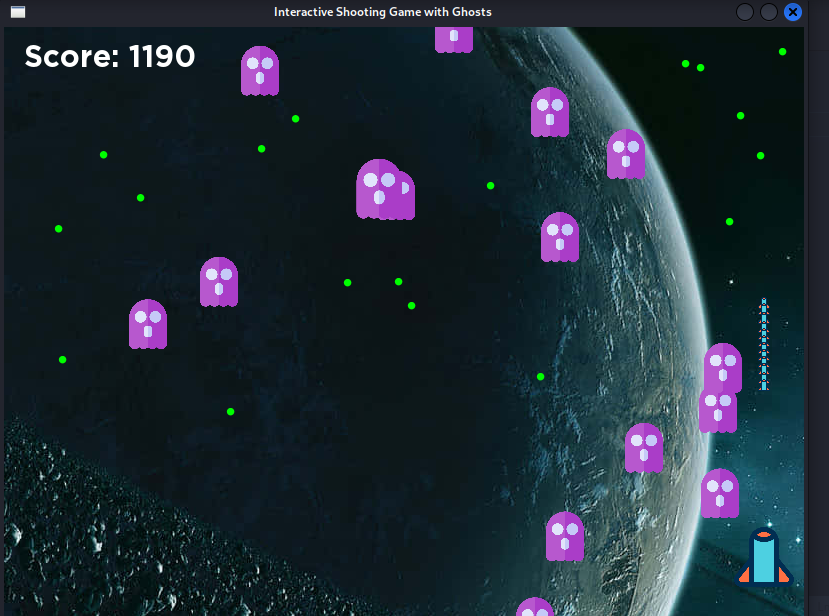Viewport: 829px width, 616px height.
Task: Click the large overlapping ghost pair
Action: 384,190
